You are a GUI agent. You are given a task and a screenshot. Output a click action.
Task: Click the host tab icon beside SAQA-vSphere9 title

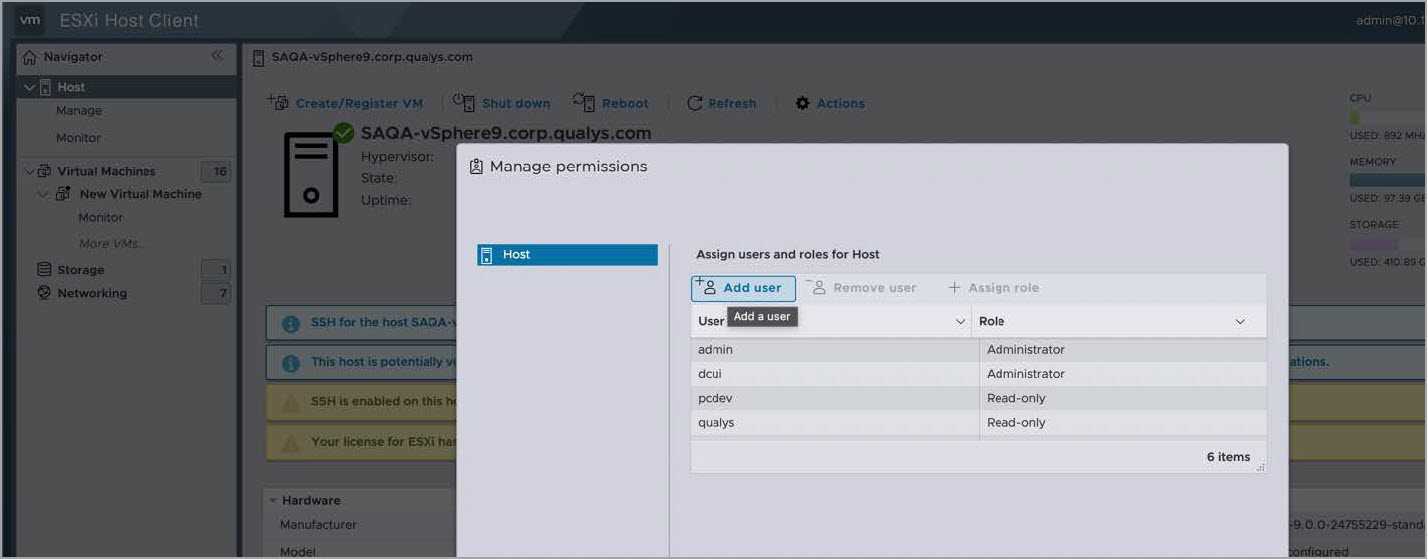tap(258, 57)
